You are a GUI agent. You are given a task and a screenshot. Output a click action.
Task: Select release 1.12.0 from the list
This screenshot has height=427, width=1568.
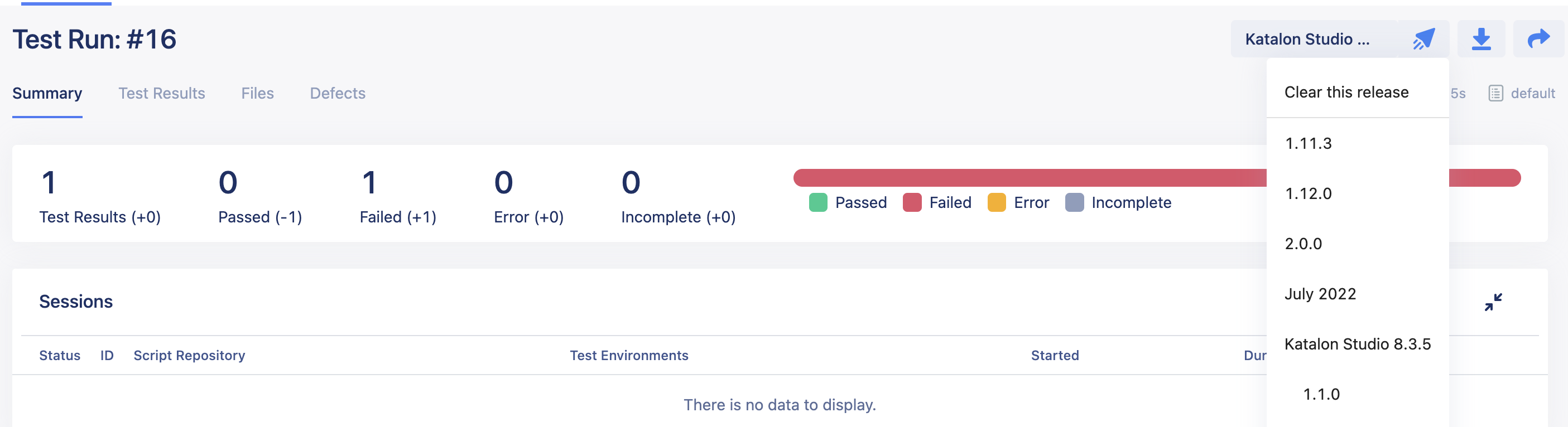pyautogui.click(x=1308, y=193)
